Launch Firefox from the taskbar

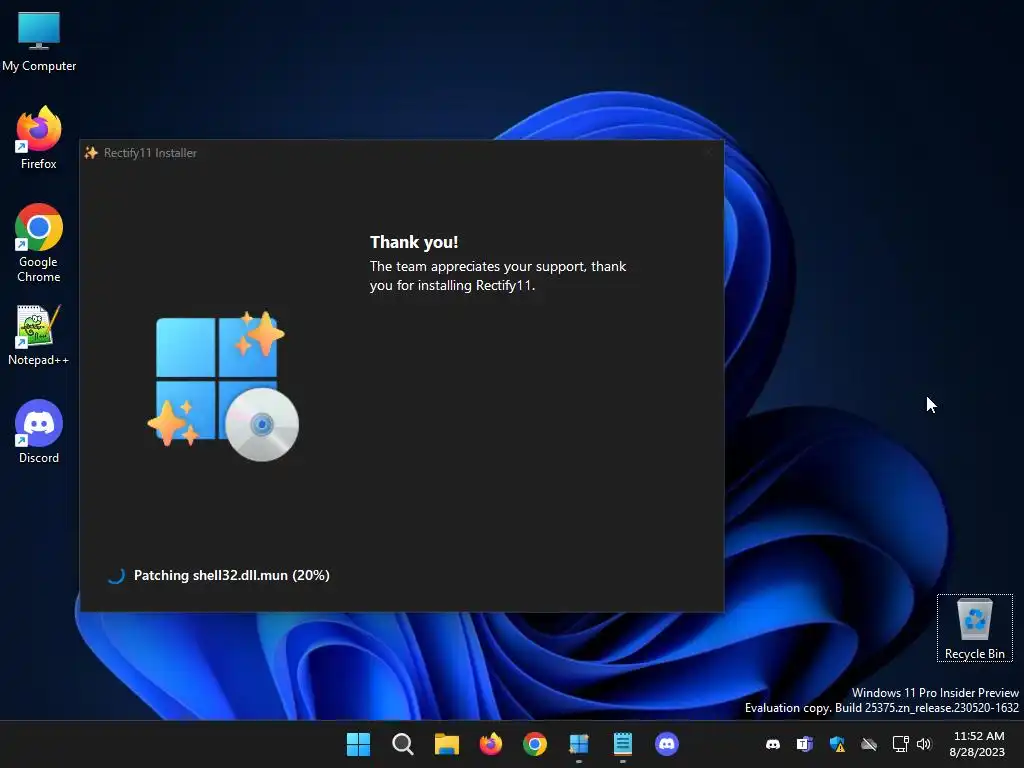click(490, 744)
